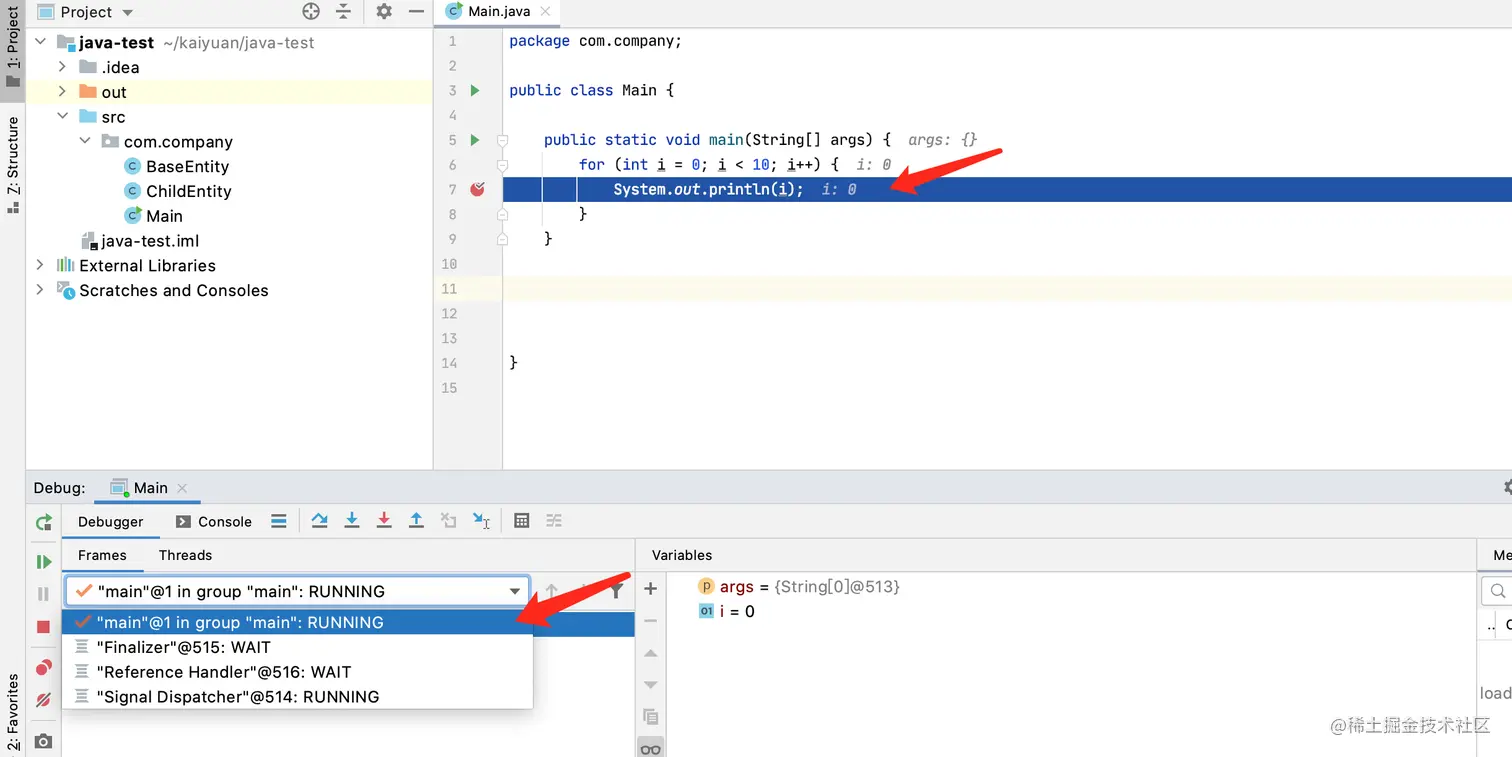Open the Frames tab

102,555
